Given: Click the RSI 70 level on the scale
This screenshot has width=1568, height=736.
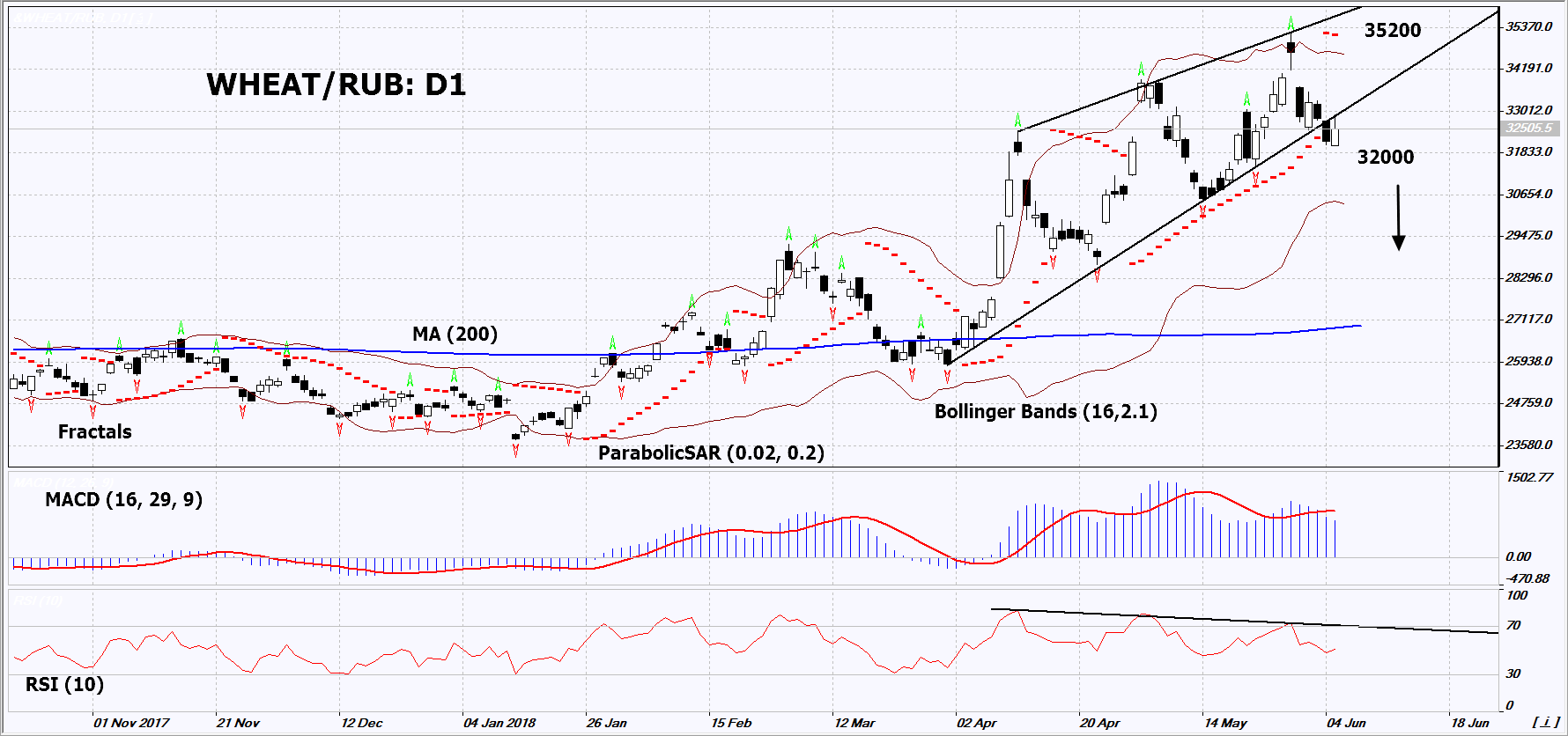Looking at the screenshot, I should 1513,626.
